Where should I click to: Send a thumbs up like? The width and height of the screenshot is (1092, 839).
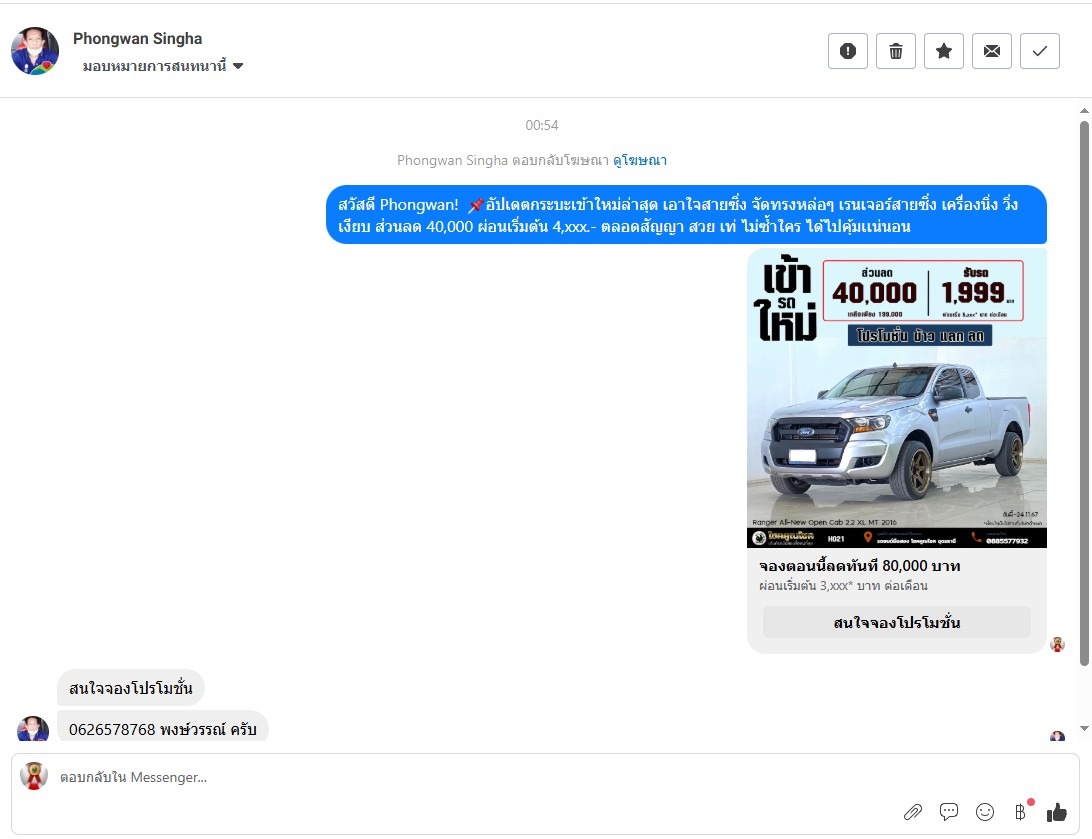[x=1056, y=812]
